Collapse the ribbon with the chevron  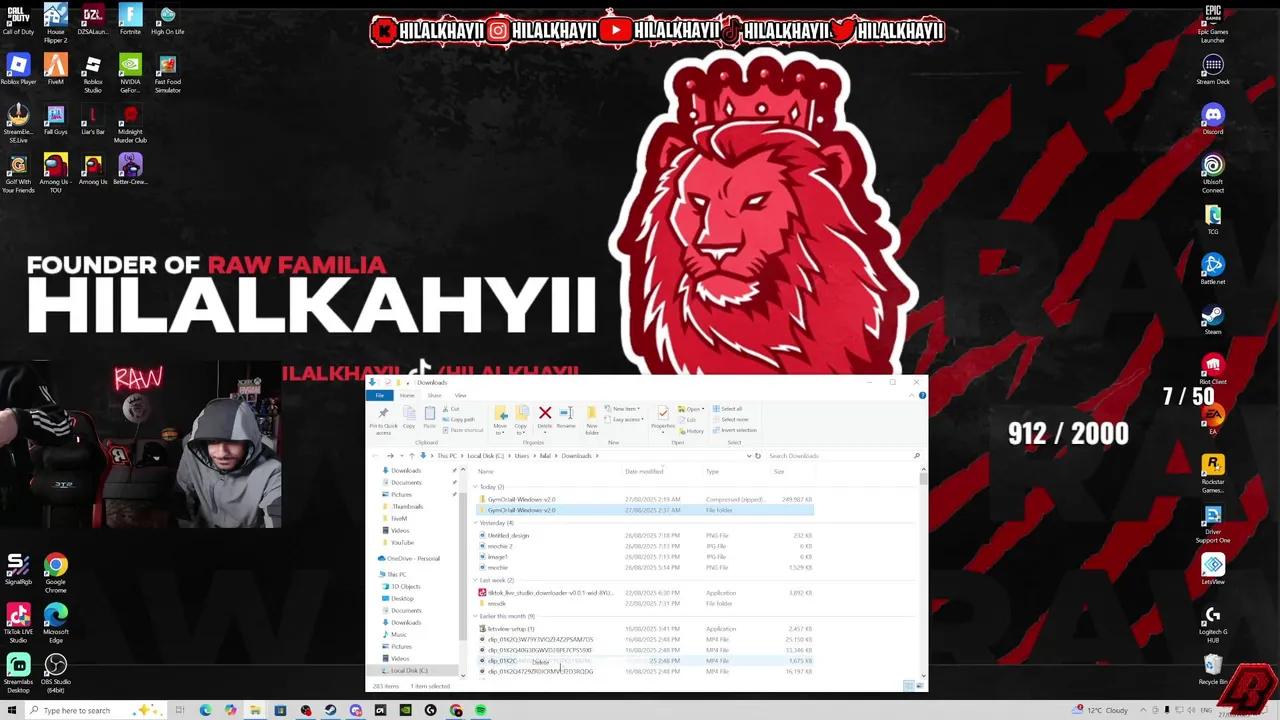pos(912,396)
